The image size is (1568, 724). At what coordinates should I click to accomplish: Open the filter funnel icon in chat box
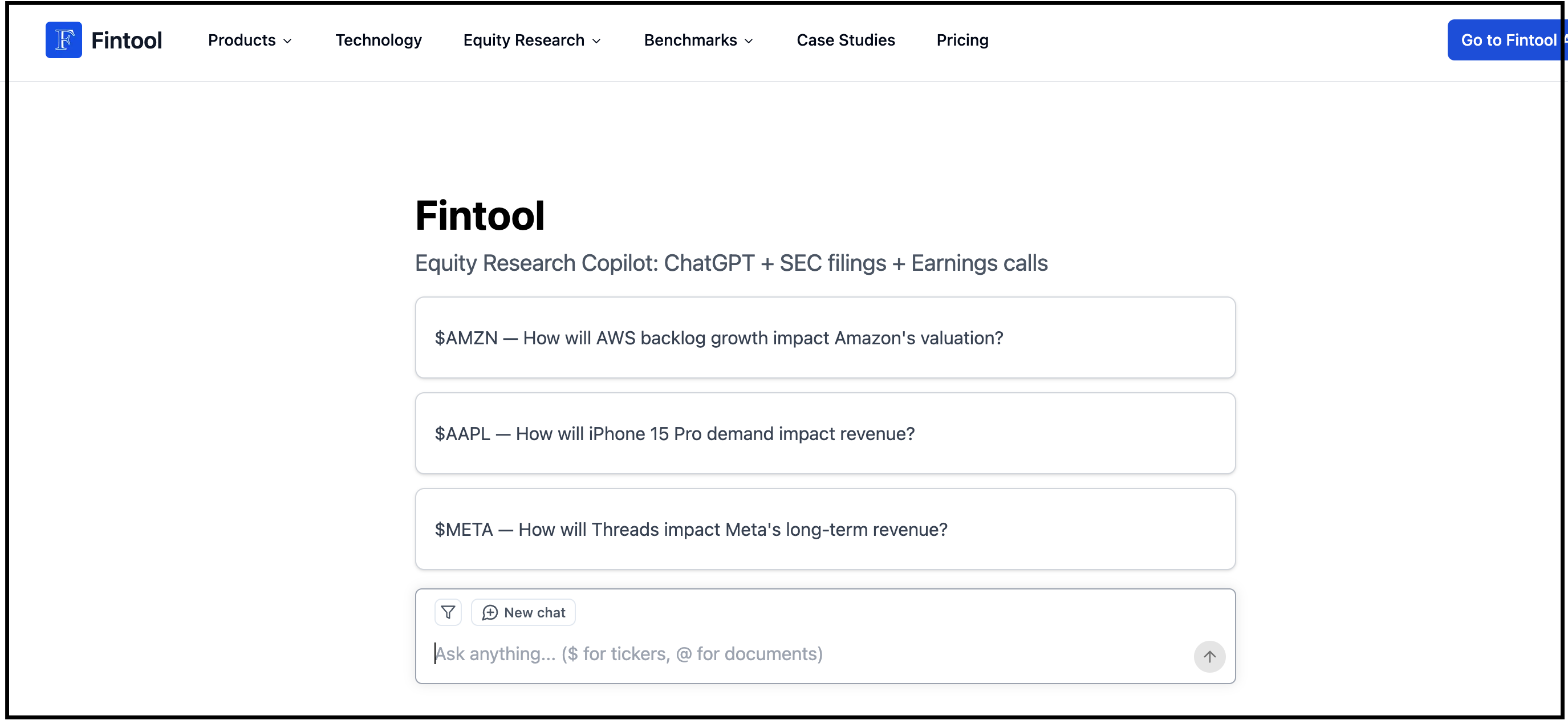[448, 612]
